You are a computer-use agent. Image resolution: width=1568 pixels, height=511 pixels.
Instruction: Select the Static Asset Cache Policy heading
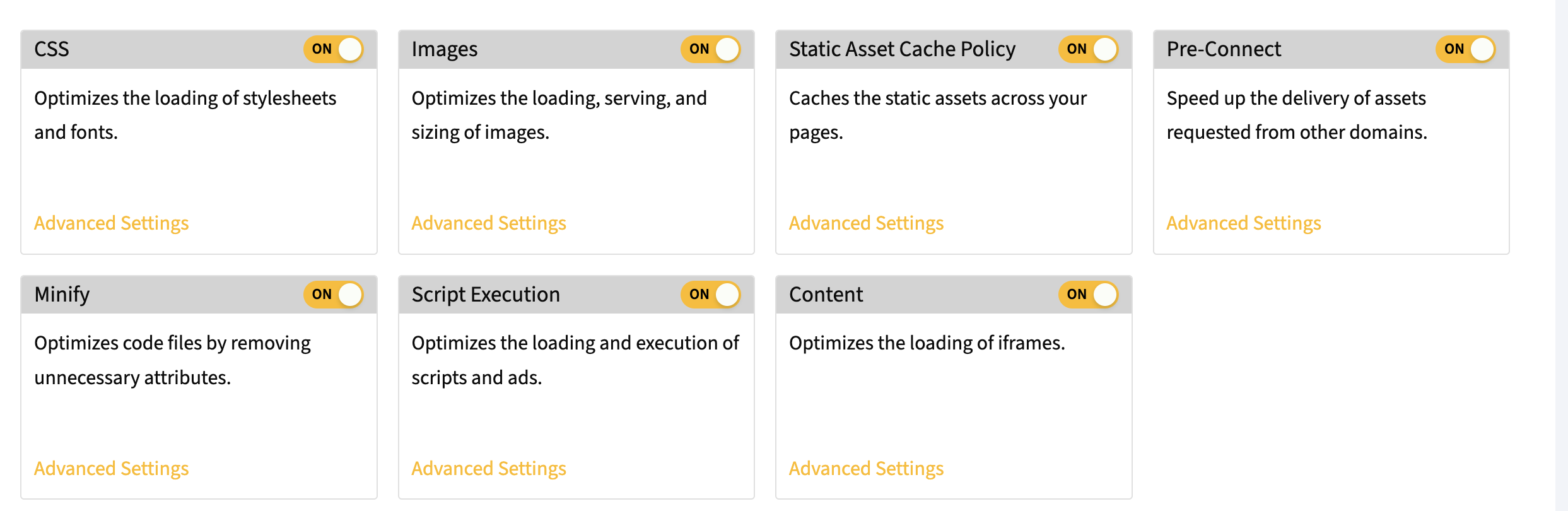(903, 50)
